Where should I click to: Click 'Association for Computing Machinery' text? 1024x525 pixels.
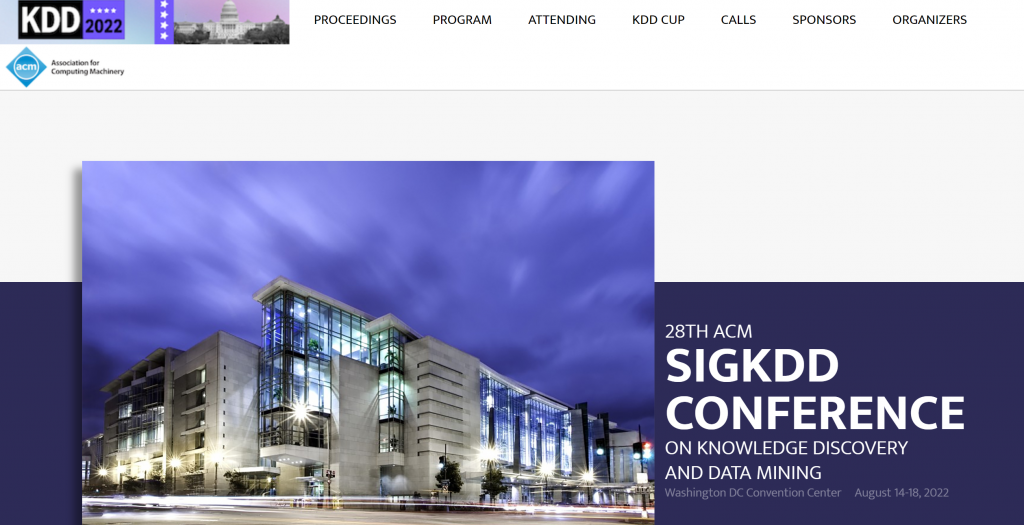click(x=88, y=67)
